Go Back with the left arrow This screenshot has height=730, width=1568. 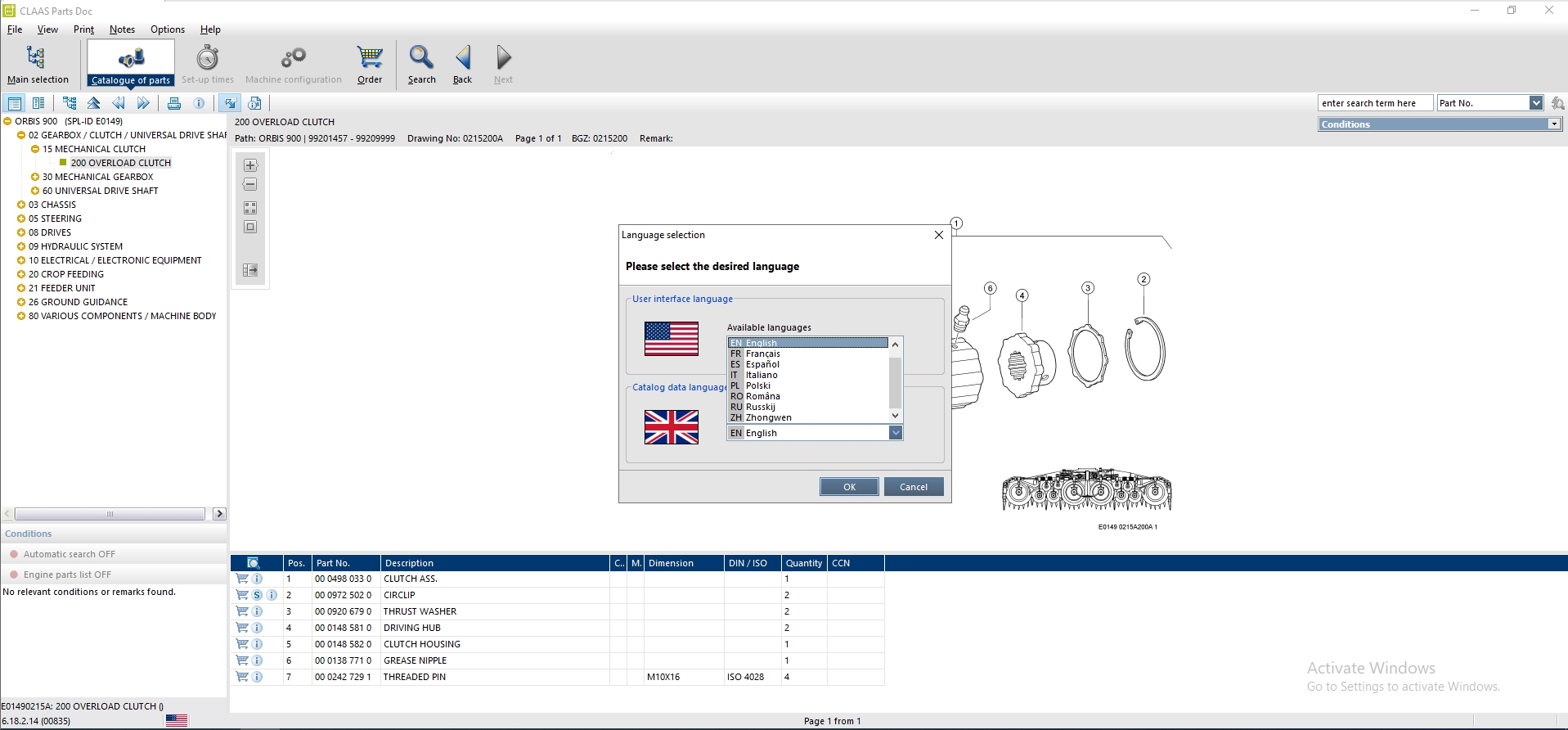point(462,64)
